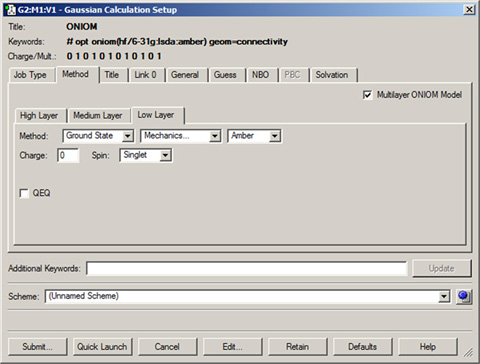Open the Mechanics method dropdown

click(180, 136)
